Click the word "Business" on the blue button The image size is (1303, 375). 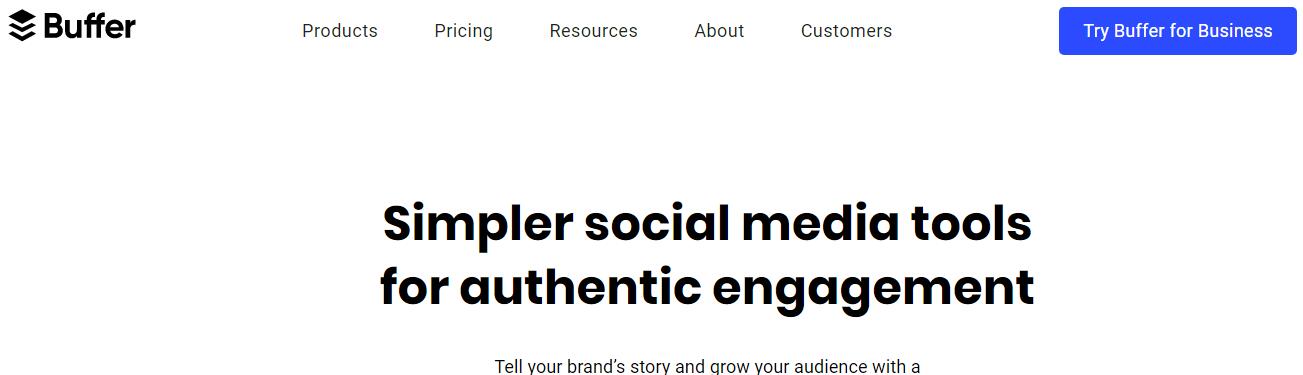tap(1235, 31)
